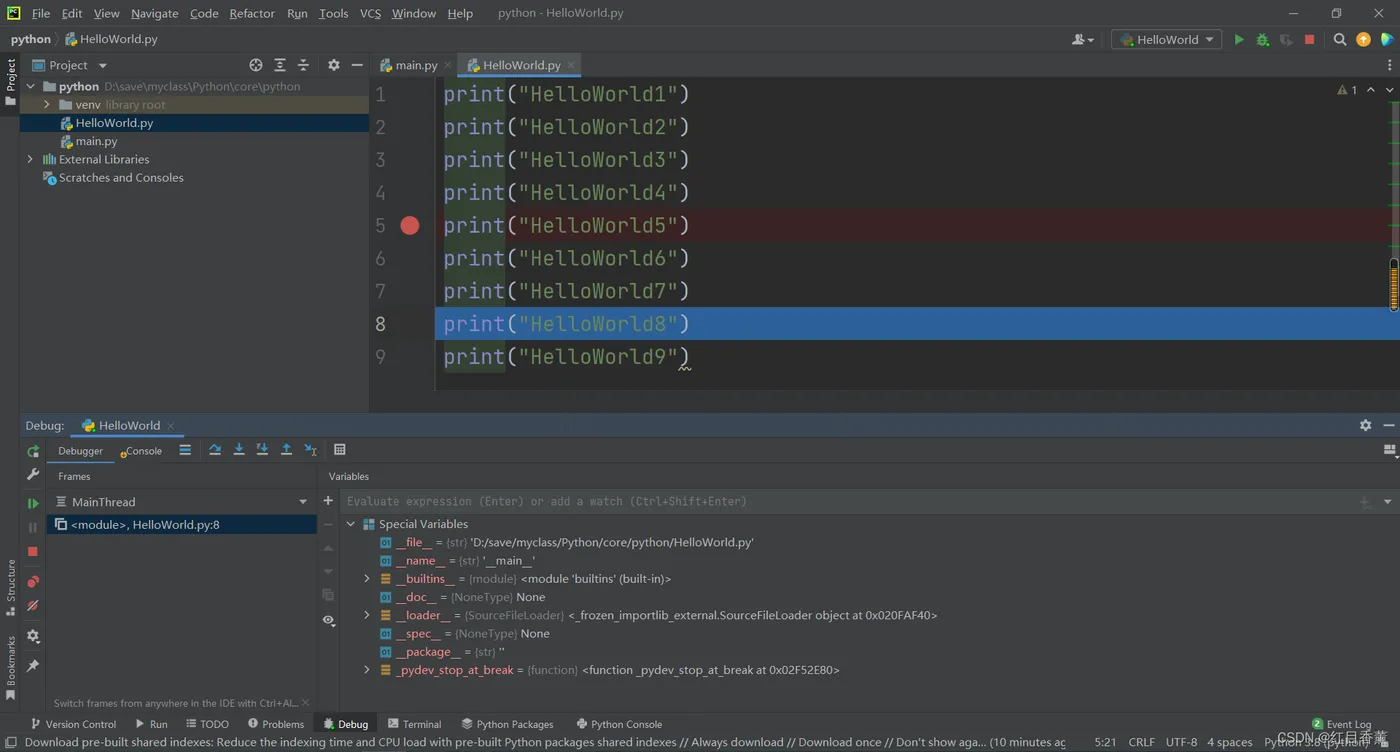Screen dimensions: 1400x752
Task: Expand __builtins__ variable node
Action: 367,579
